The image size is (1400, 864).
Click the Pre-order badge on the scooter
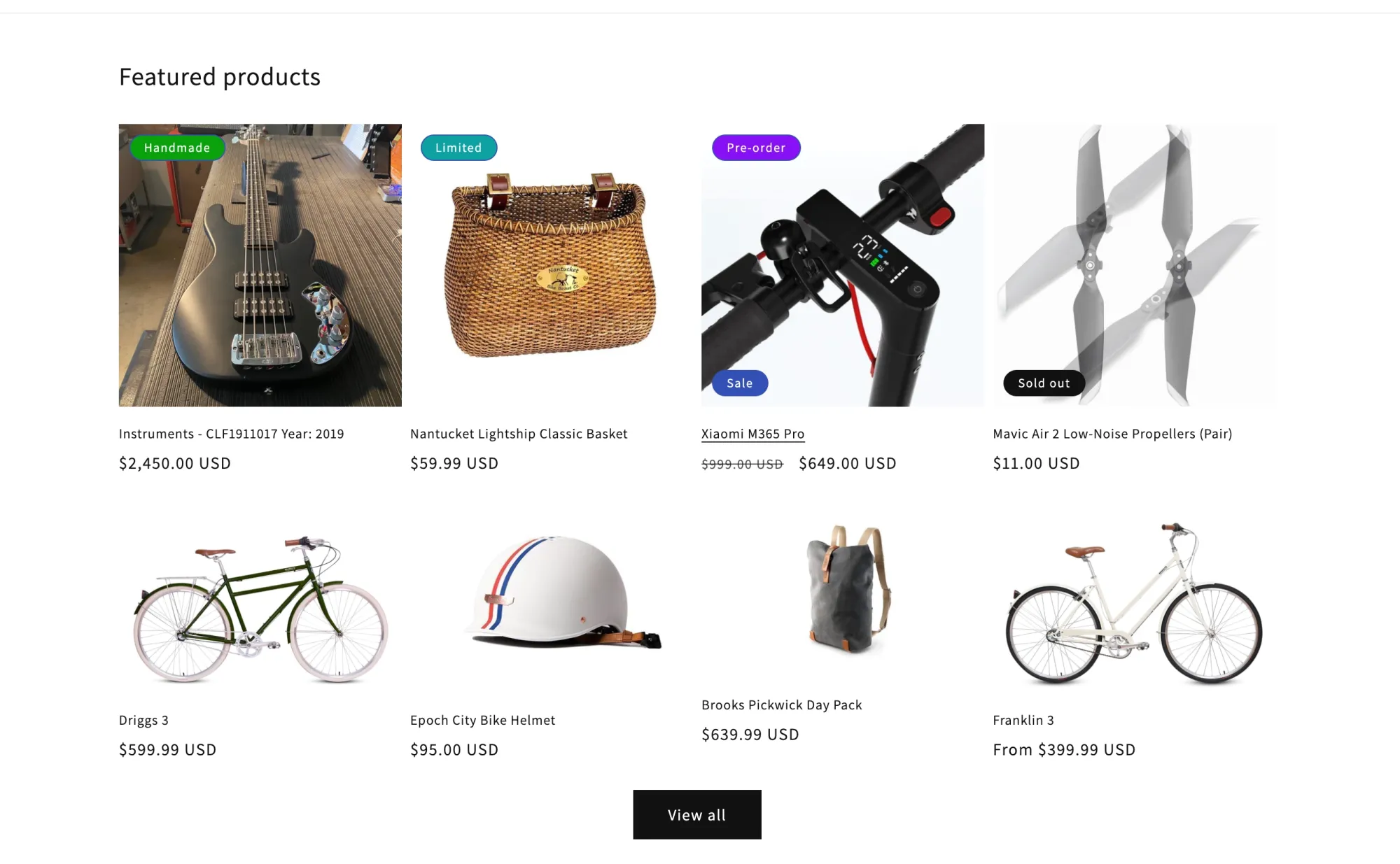click(756, 148)
